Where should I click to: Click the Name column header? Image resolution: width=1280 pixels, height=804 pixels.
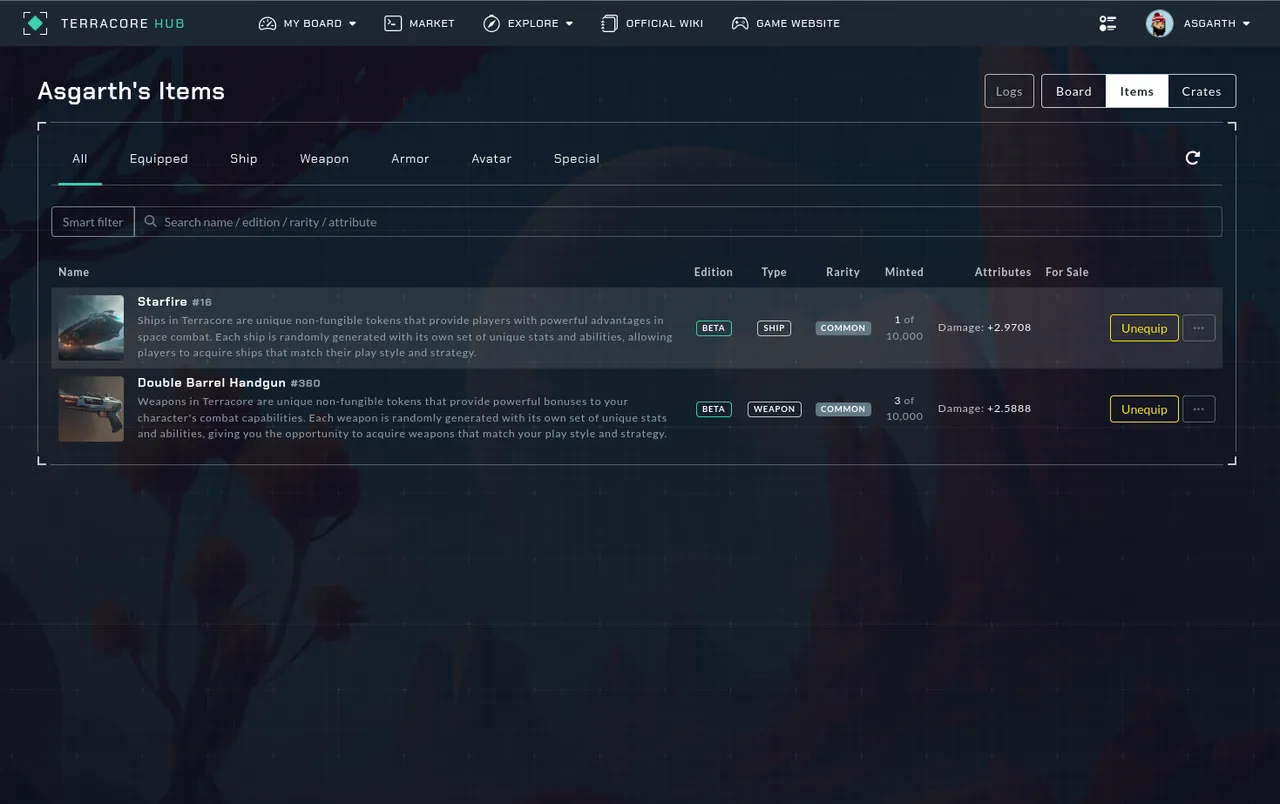coord(74,272)
